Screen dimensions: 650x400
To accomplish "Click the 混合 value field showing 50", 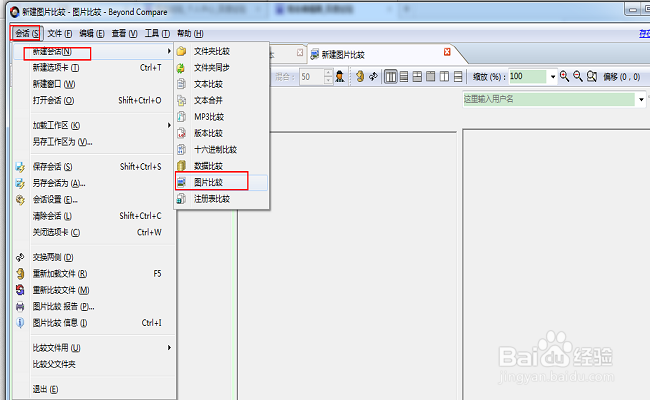I will (312, 77).
